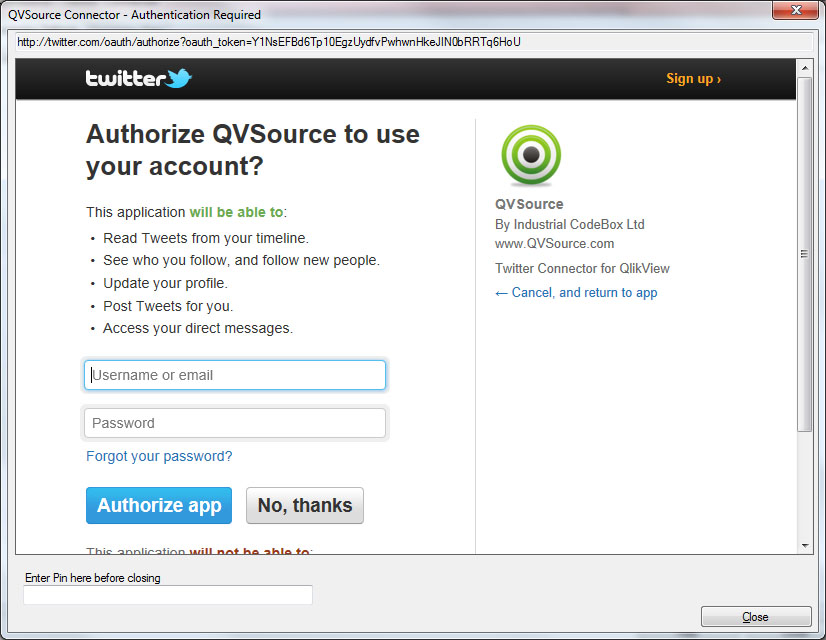
Task: Click the scrollbar up arrow
Action: pyautogui.click(x=804, y=68)
